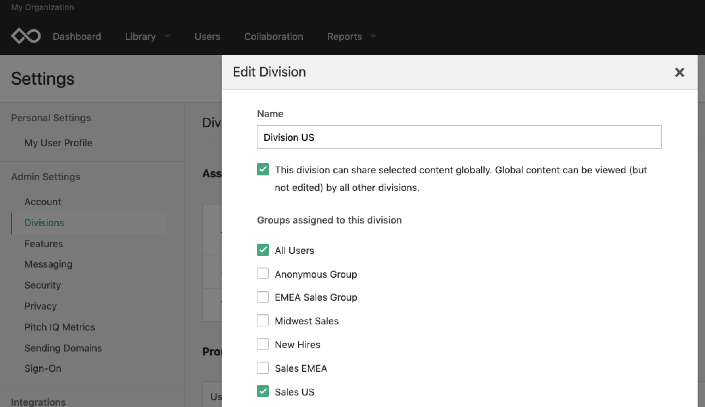Viewport: 705px width, 407px height.
Task: Go to Sign-On settings
Action: [x=43, y=369]
